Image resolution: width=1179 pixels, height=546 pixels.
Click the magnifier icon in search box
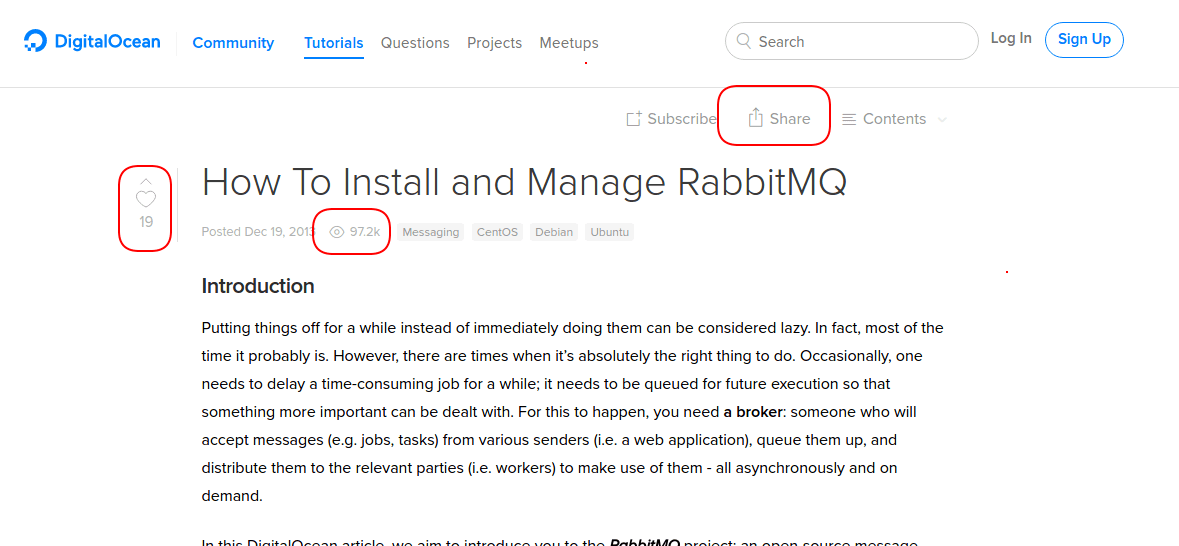click(744, 41)
